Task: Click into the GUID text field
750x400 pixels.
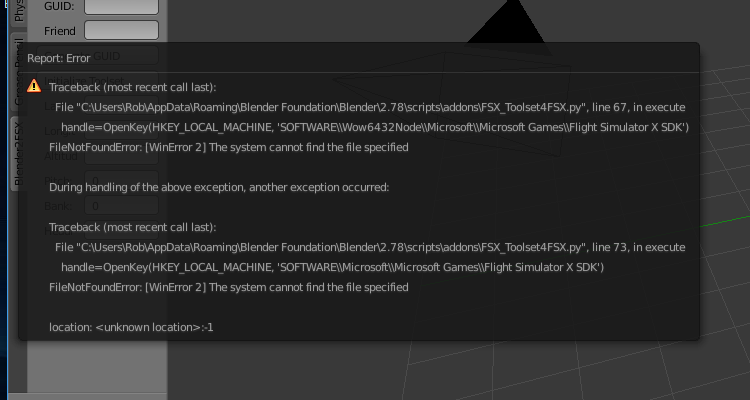Action: point(121,7)
